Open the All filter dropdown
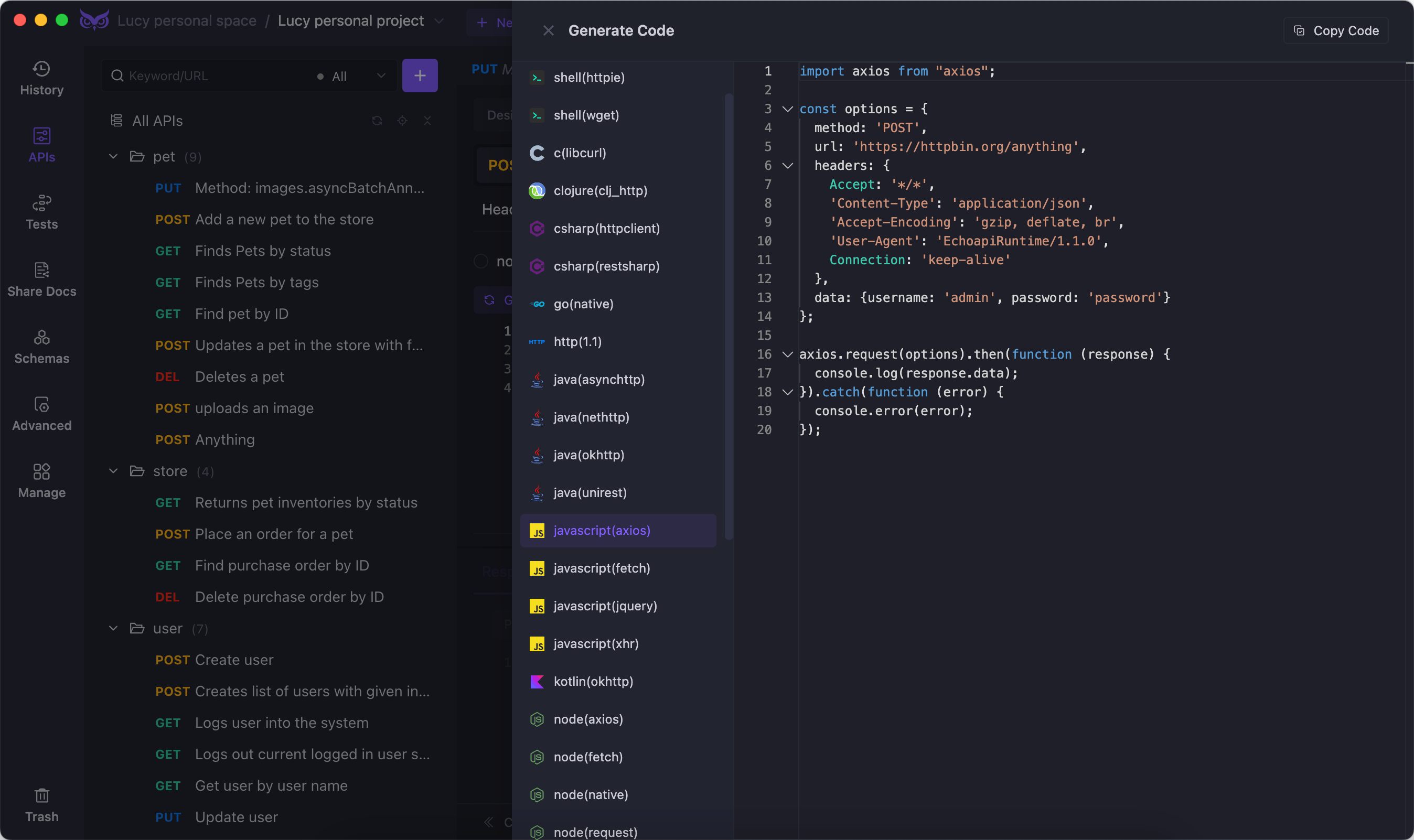The image size is (1414, 840). tap(351, 76)
